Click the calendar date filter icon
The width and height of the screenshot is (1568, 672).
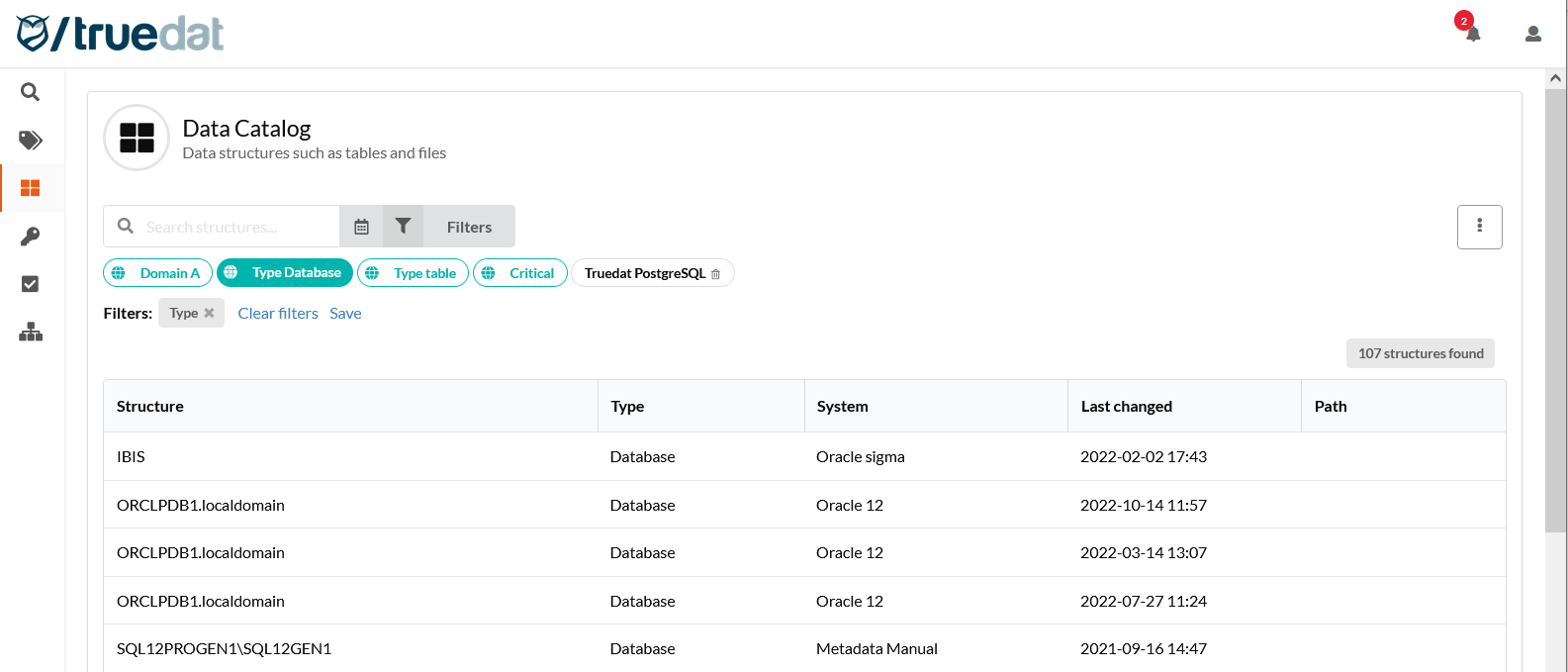click(x=361, y=227)
